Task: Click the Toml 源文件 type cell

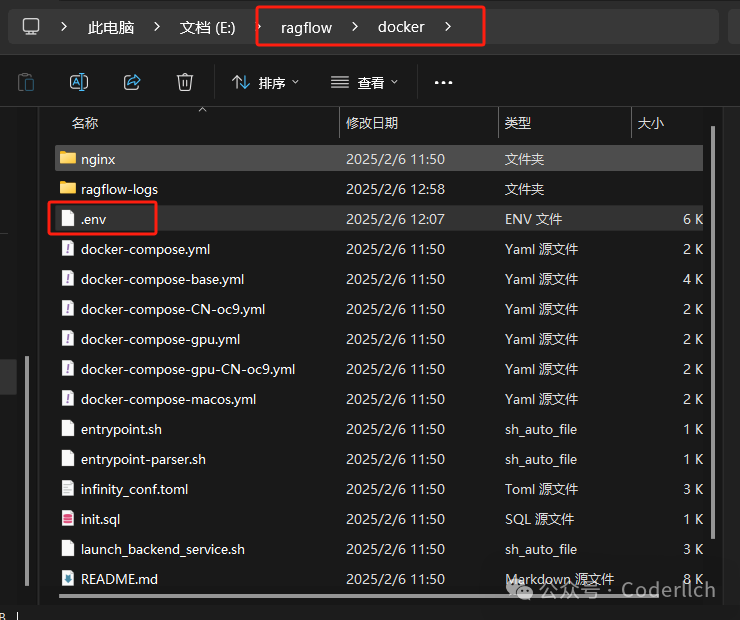Action: click(x=541, y=489)
